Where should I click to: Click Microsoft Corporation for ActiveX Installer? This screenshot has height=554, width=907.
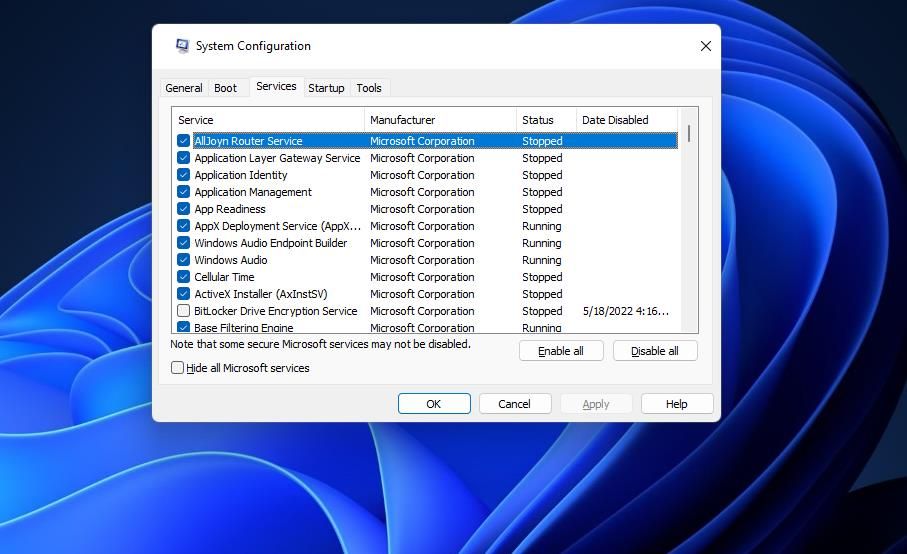coord(422,294)
